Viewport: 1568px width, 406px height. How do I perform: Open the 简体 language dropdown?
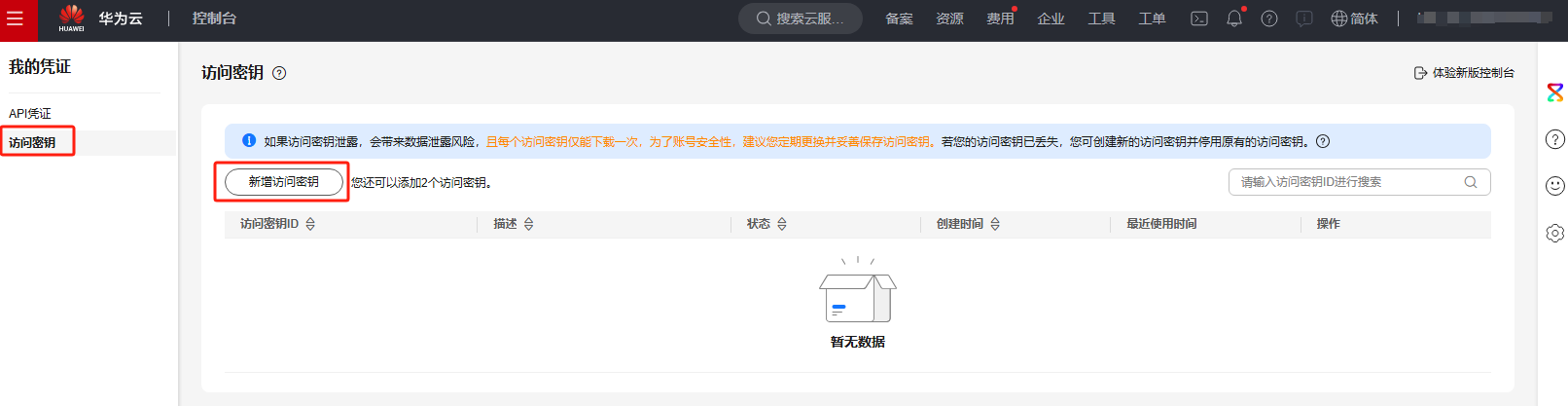click(1354, 18)
